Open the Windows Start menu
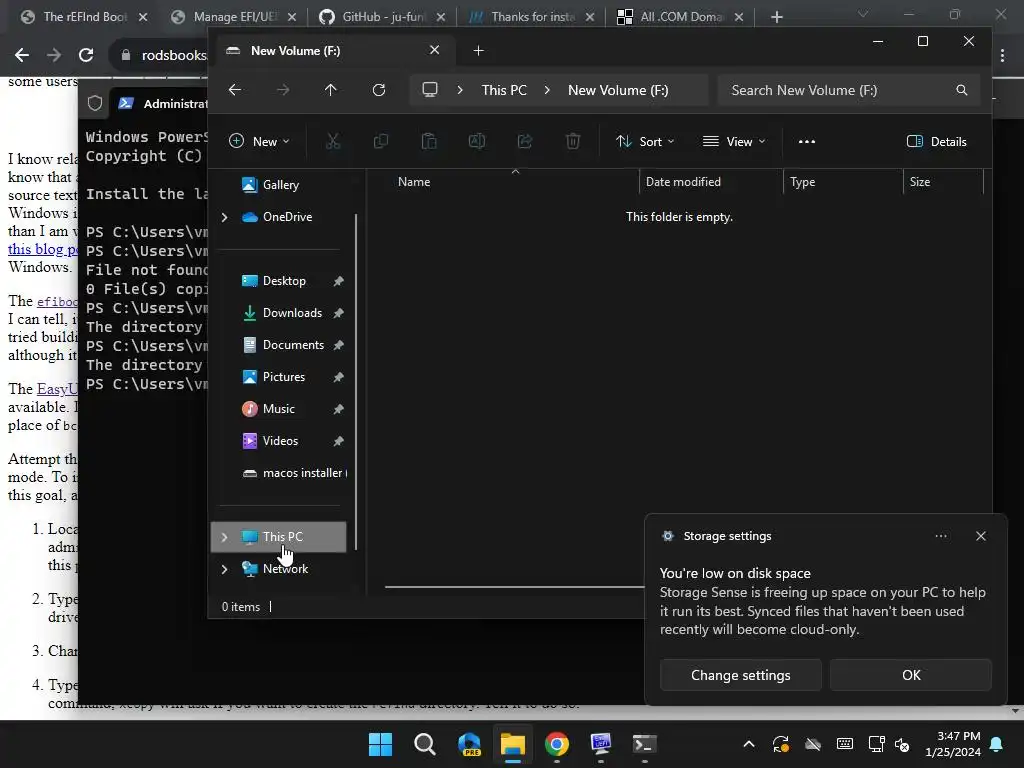Image resolution: width=1024 pixels, height=768 pixels. coord(380,744)
